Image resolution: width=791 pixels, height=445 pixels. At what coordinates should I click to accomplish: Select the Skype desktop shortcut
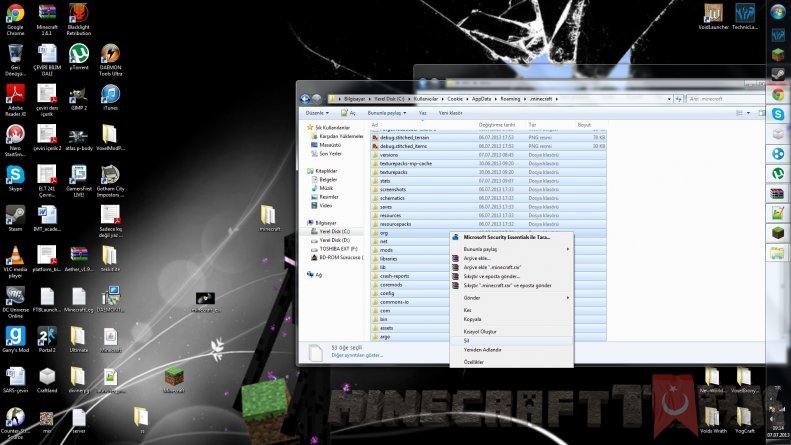[15, 178]
